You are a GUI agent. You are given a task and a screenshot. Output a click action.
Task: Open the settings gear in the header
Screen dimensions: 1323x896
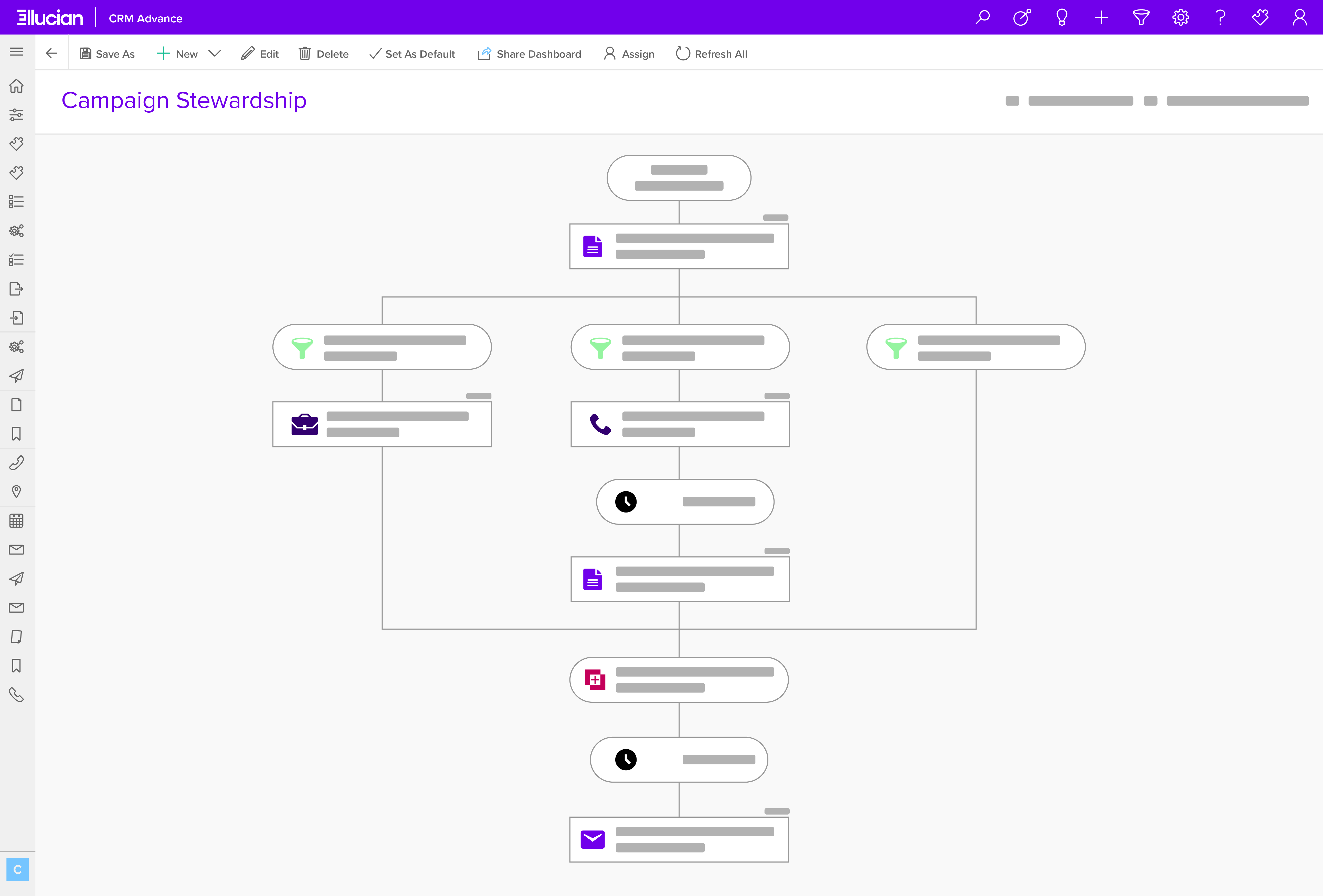click(x=1181, y=18)
